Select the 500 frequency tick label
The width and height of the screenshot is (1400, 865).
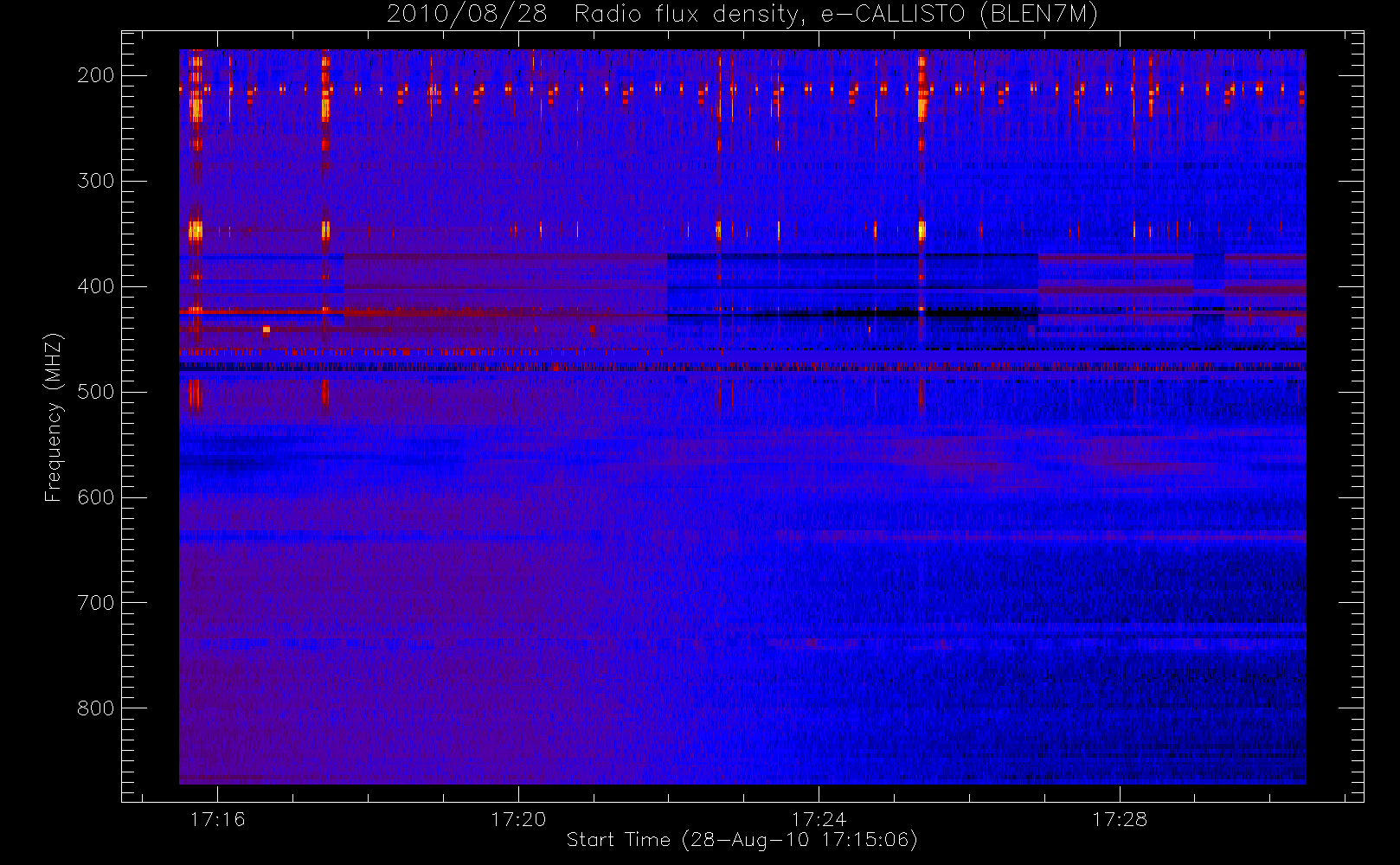(x=96, y=392)
